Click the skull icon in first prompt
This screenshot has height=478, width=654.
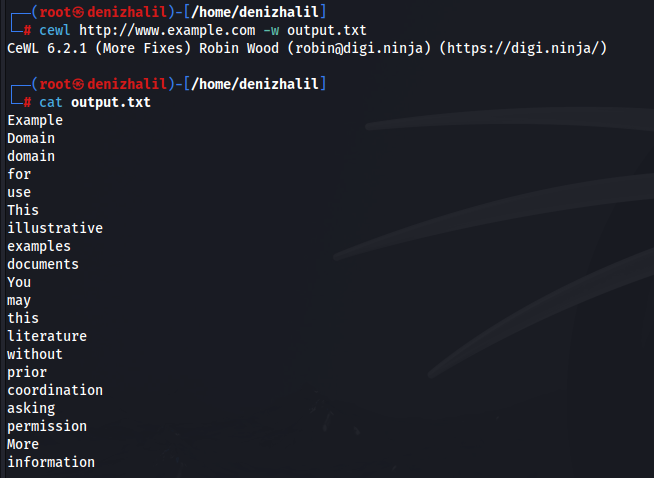[x=78, y=12]
